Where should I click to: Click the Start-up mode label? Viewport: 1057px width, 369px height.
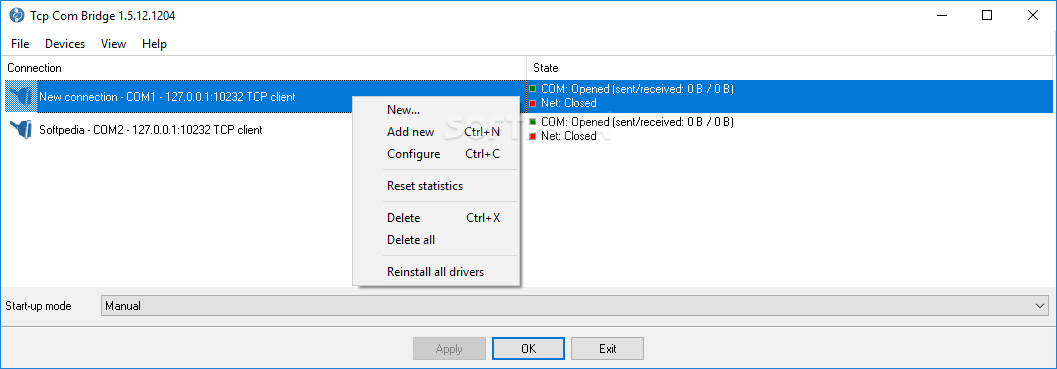(38, 306)
